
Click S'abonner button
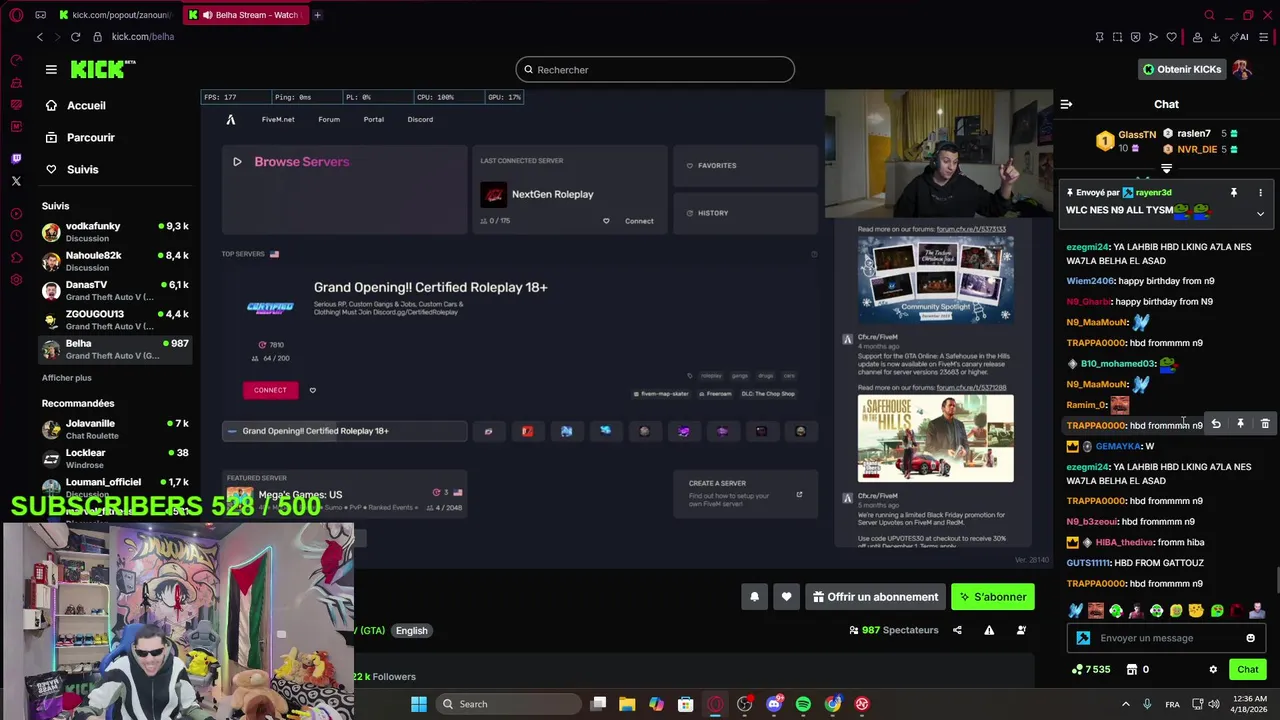[993, 597]
